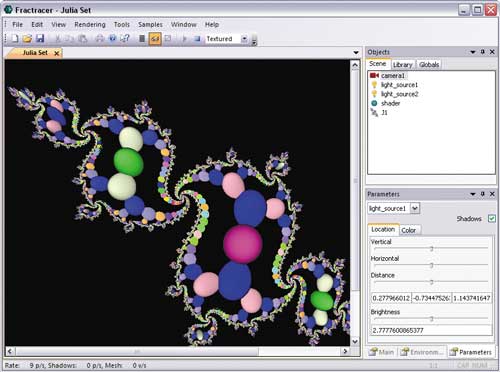Click the shader teal sphere icon
Screen dimensions: 500x372
tap(374, 103)
